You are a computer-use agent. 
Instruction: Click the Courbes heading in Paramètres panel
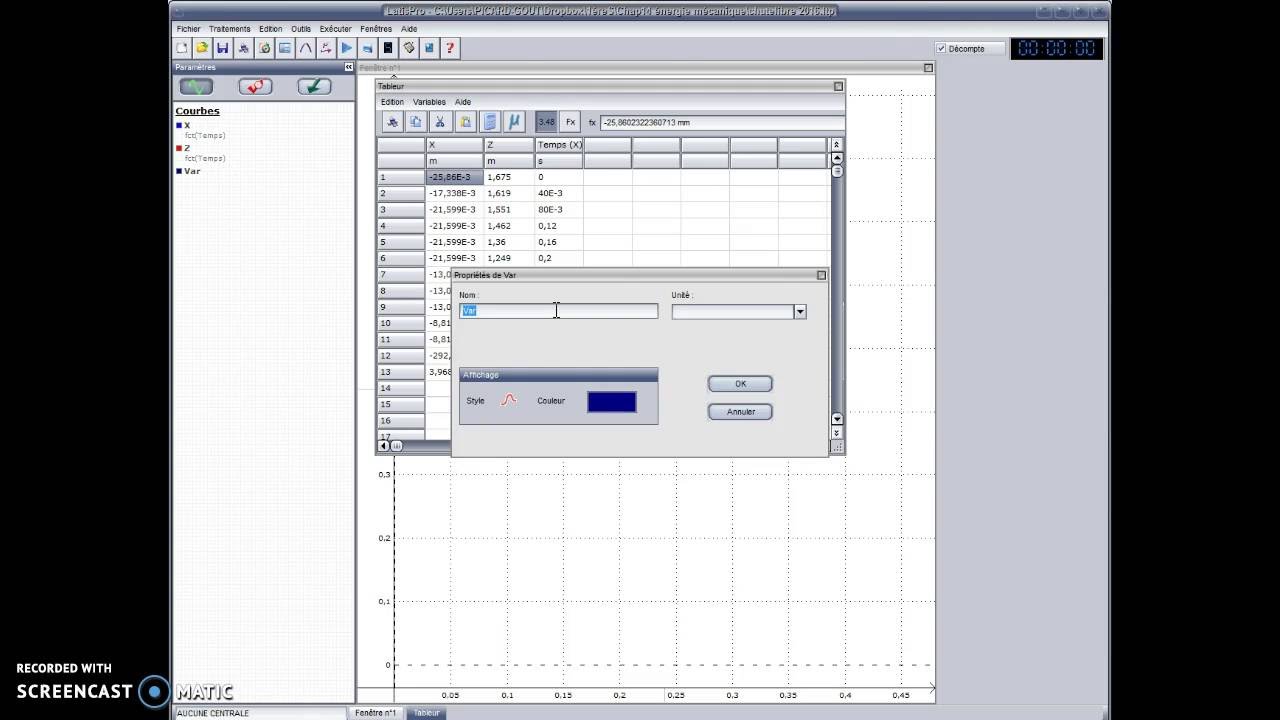197,111
